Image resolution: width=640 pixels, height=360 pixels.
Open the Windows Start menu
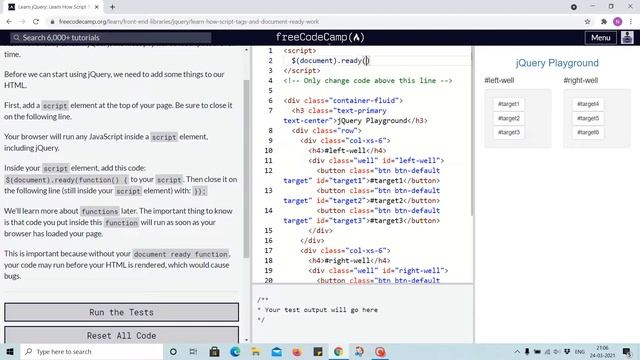click(10, 351)
